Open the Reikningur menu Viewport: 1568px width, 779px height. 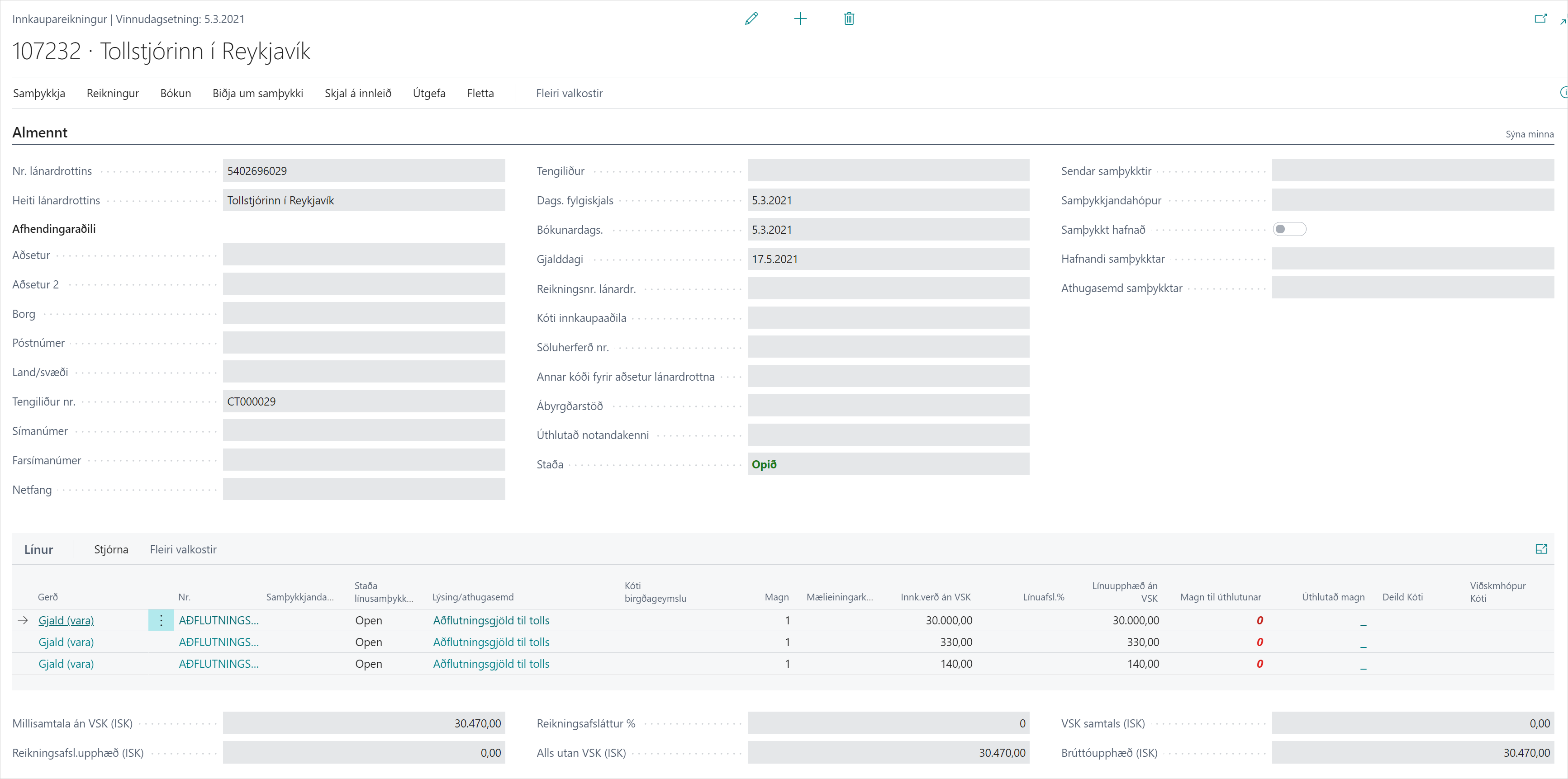[x=113, y=93]
